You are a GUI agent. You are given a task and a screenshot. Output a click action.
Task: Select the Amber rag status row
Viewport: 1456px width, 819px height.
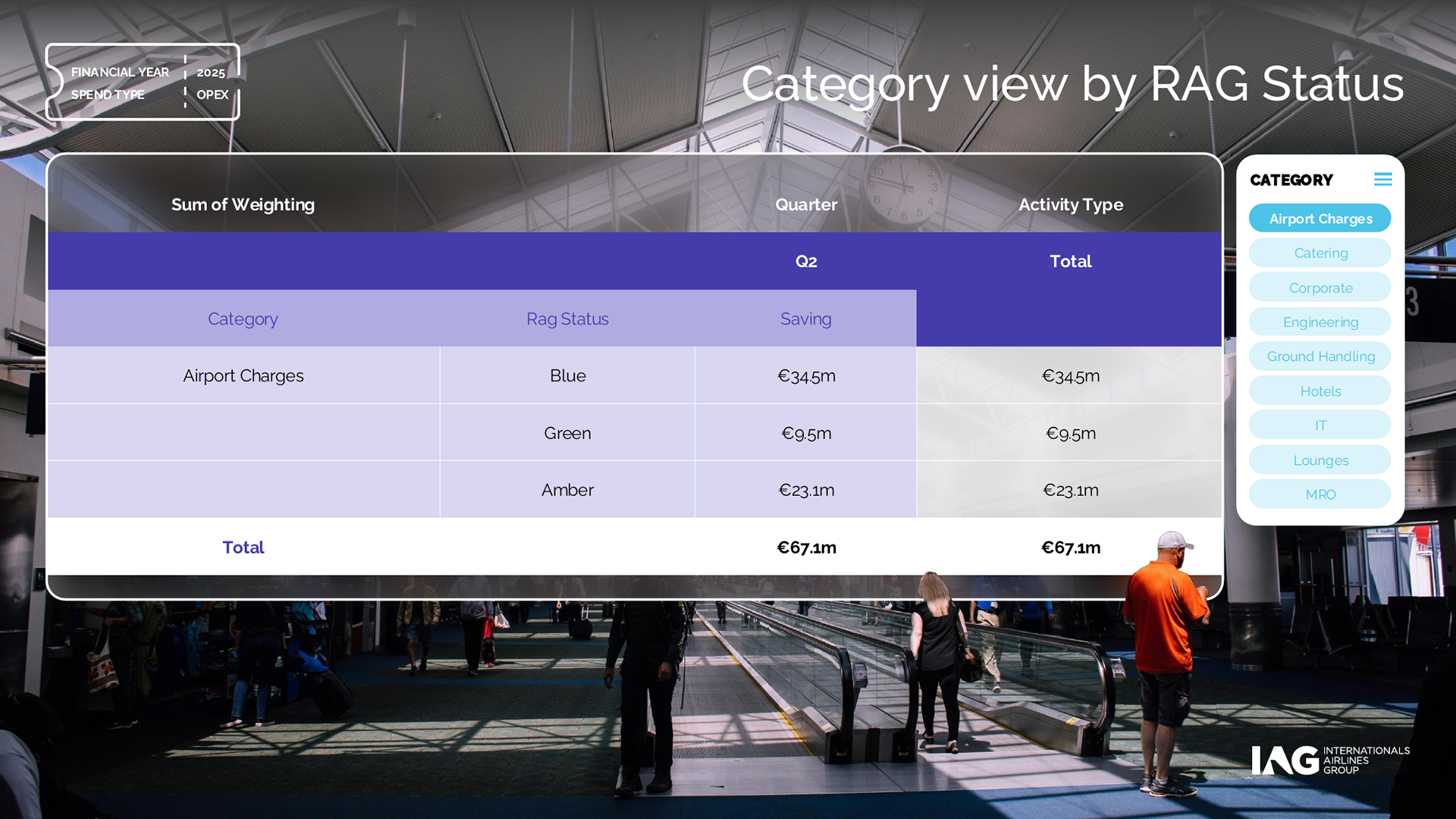coord(567,490)
